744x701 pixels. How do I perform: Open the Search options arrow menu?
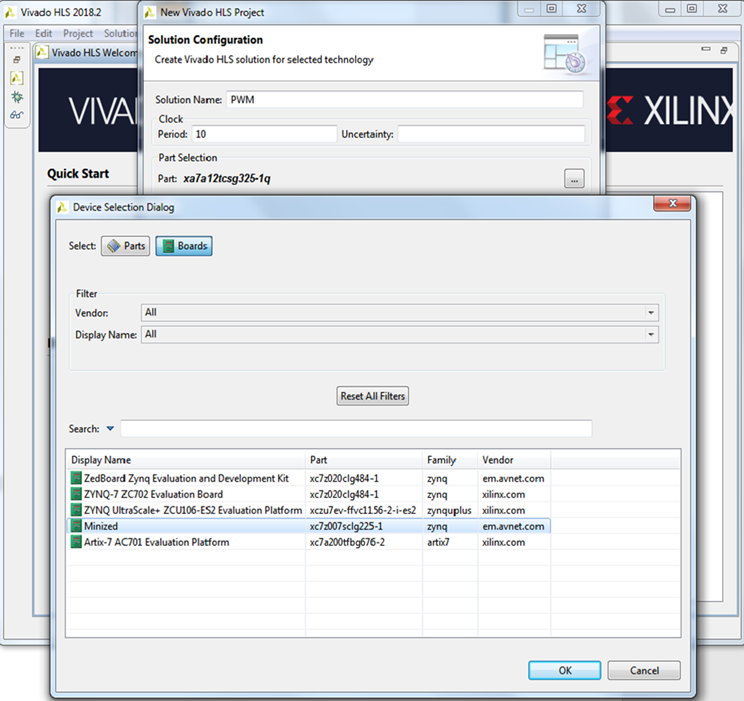click(x=110, y=429)
